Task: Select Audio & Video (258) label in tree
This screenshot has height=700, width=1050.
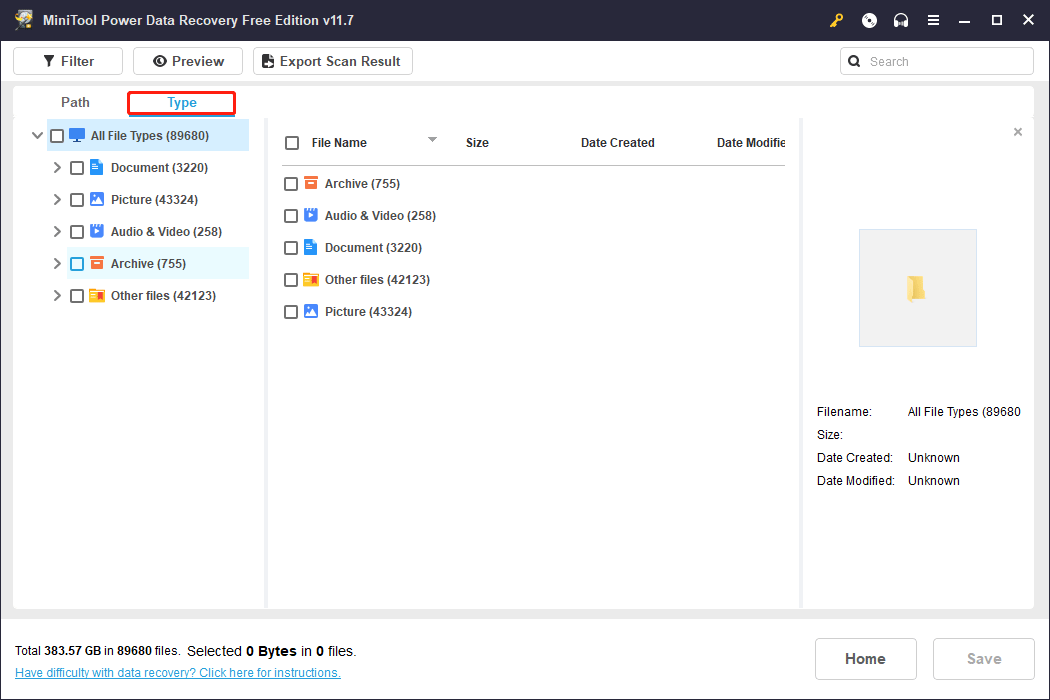Action: click(x=166, y=232)
